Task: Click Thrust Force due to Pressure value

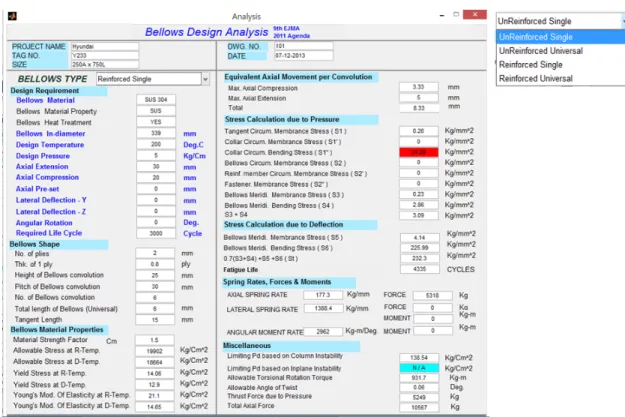Action: tap(419, 397)
